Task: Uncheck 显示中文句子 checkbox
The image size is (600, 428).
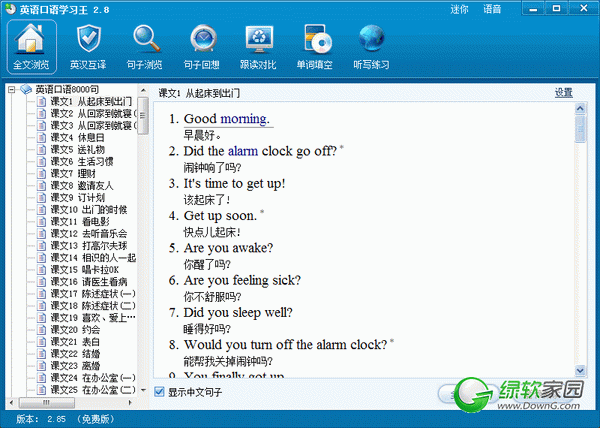Action: click(x=159, y=392)
